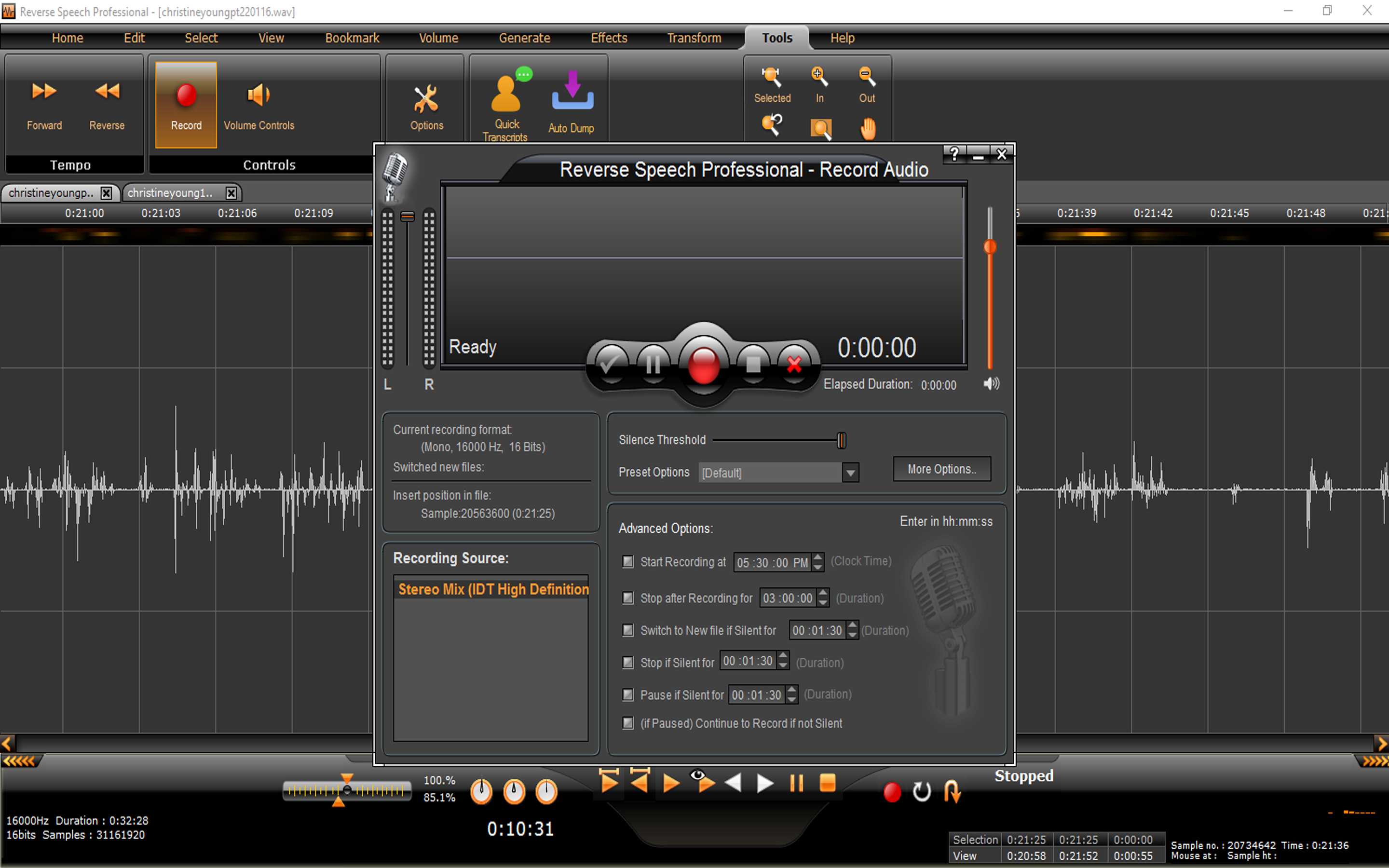Toggle the loop circular arrow icon
This screenshot has height=868, width=1389.
921,792
